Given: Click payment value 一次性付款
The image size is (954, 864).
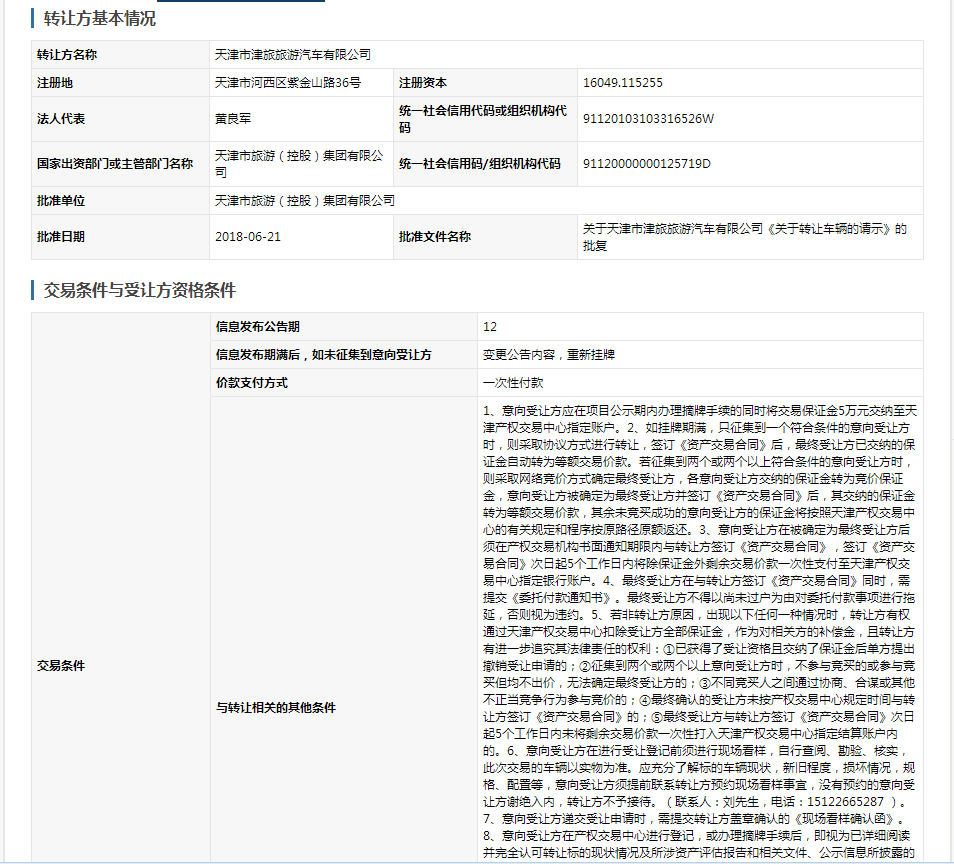Looking at the screenshot, I should (513, 383).
